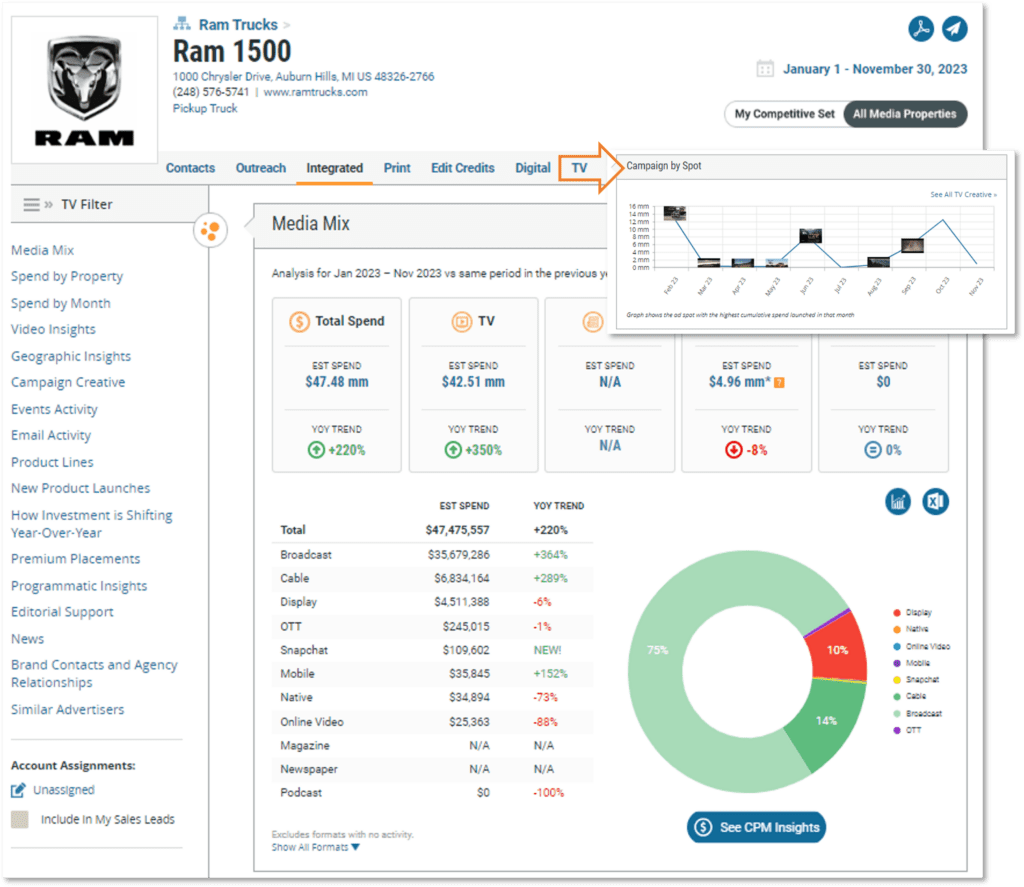Export page as PDF icon
This screenshot has width=1024, height=887.
(x=921, y=29)
